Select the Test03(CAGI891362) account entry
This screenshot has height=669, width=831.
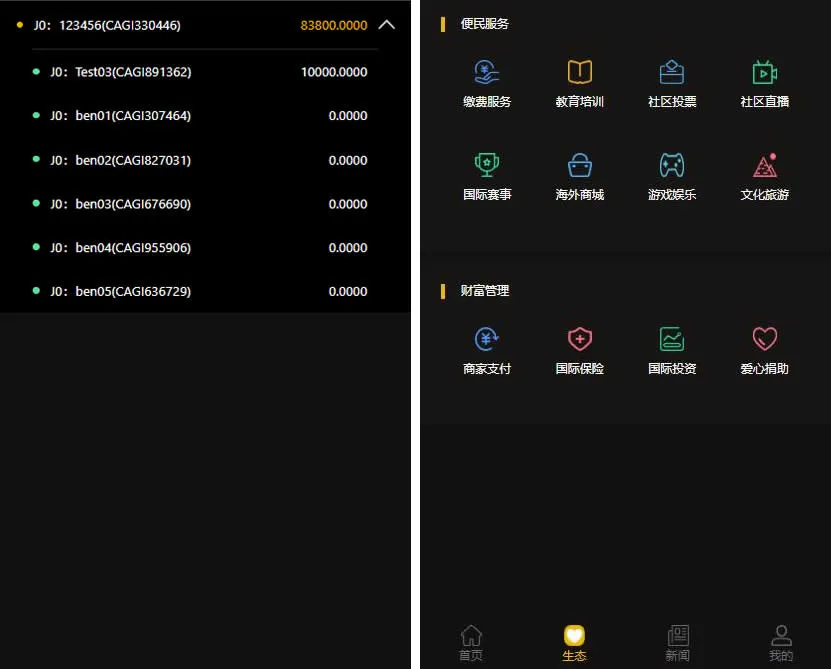coord(200,71)
